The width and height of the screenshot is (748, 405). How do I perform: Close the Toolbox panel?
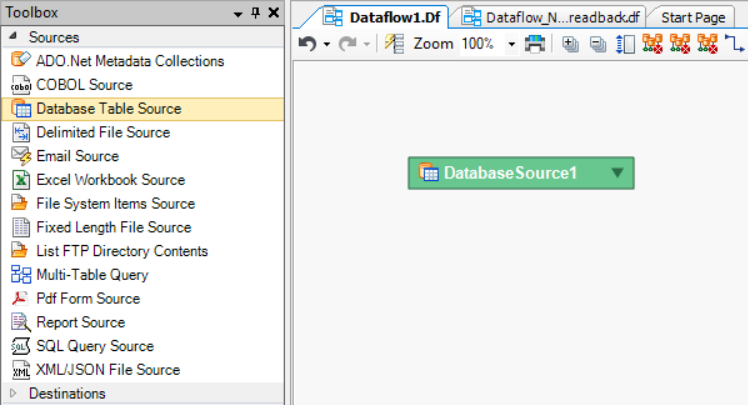tap(273, 13)
